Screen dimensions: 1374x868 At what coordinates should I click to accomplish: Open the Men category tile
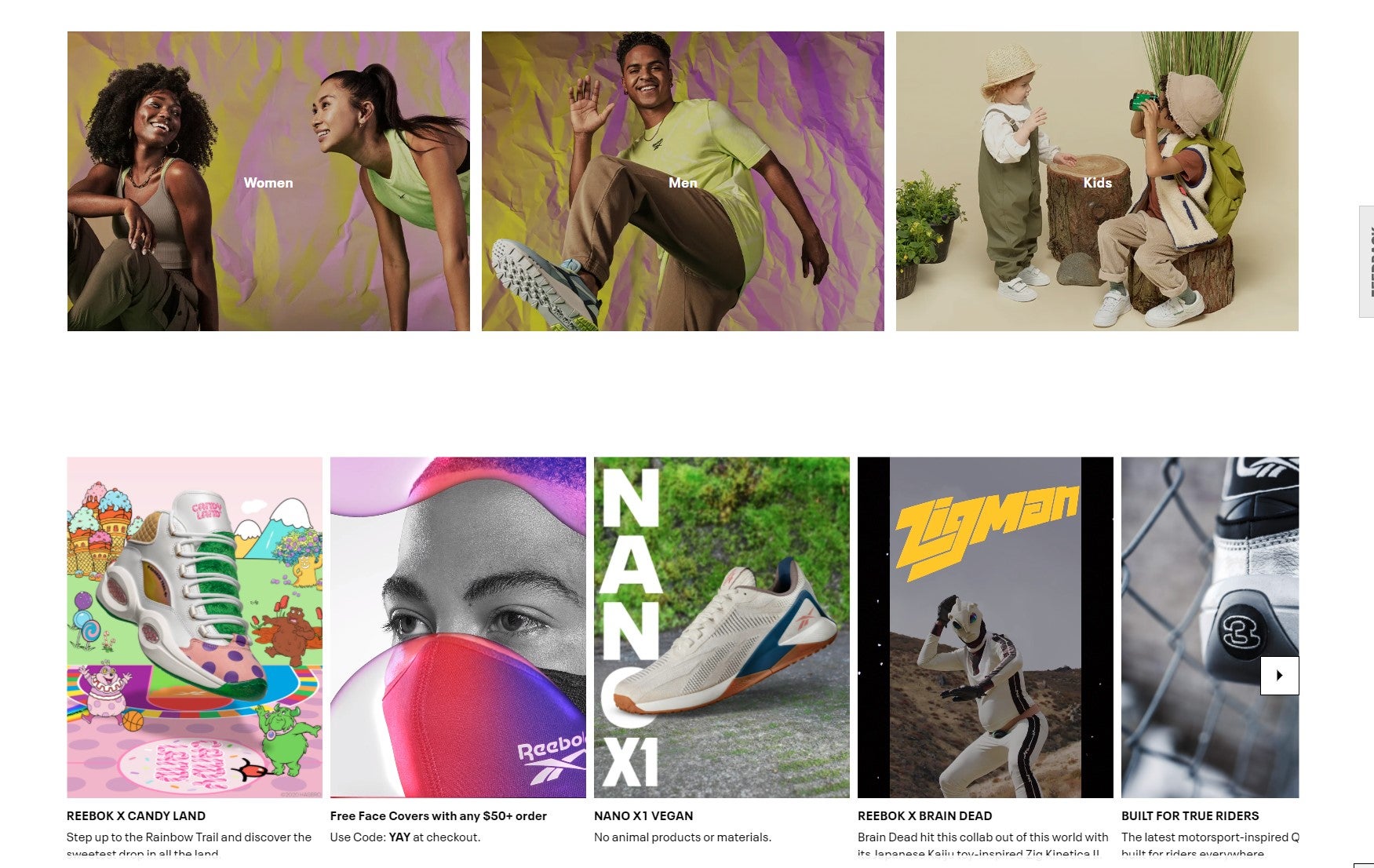pos(683,181)
